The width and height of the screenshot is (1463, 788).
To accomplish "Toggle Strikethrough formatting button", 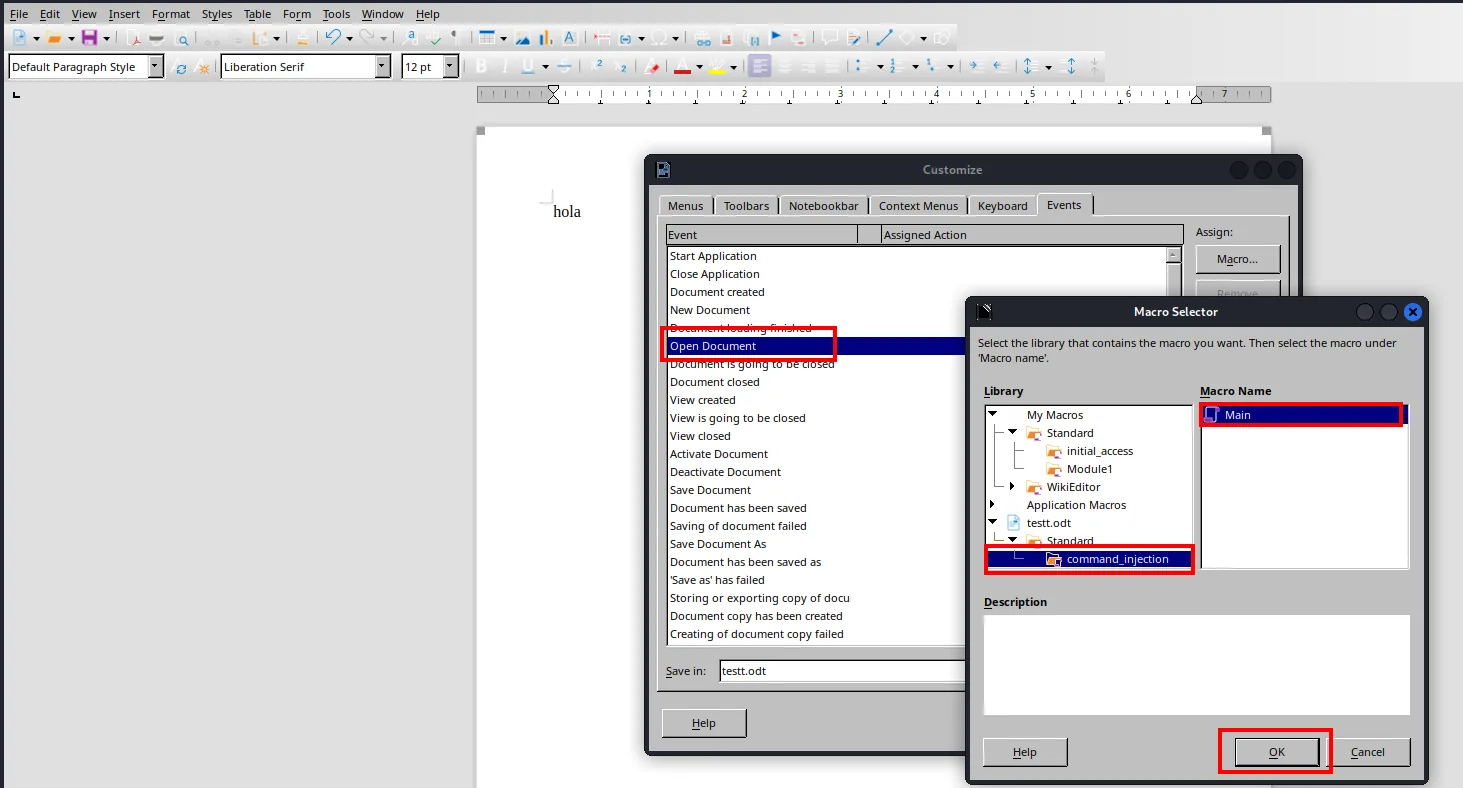I will pos(564,66).
